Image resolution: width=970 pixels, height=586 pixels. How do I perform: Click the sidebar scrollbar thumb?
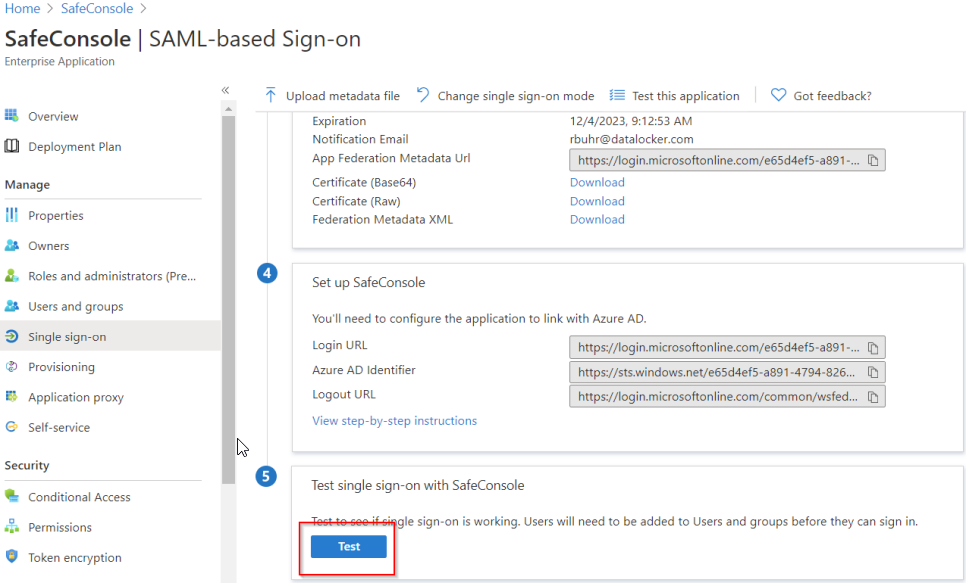coord(228,300)
